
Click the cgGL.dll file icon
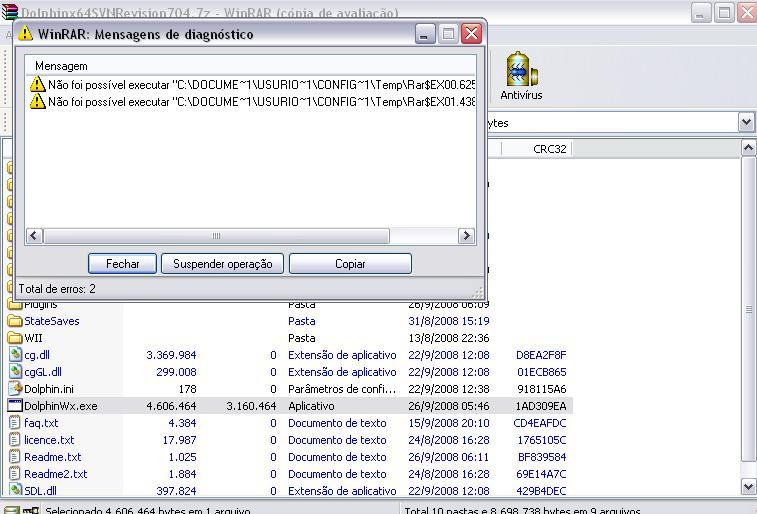pos(15,372)
